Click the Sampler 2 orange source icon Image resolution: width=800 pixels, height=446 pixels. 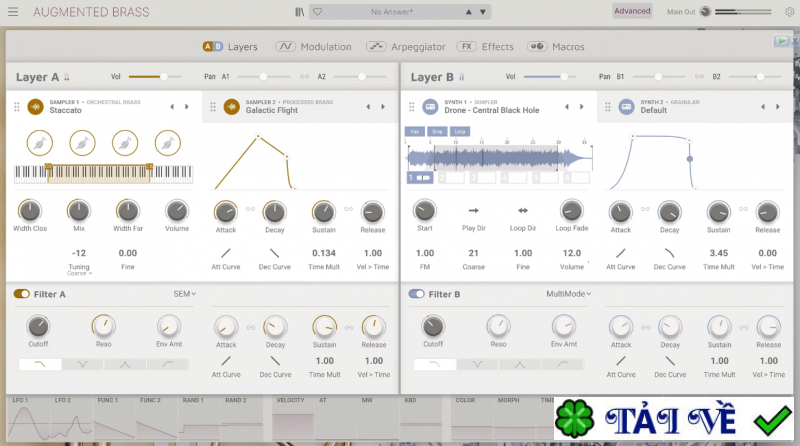click(x=232, y=107)
